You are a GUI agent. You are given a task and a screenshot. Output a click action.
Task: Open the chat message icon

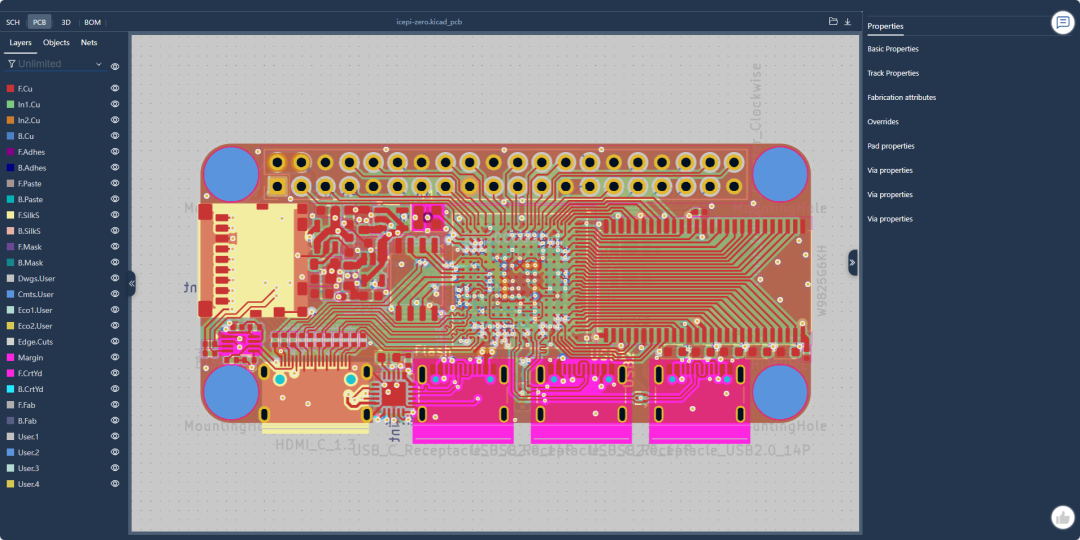(1063, 22)
